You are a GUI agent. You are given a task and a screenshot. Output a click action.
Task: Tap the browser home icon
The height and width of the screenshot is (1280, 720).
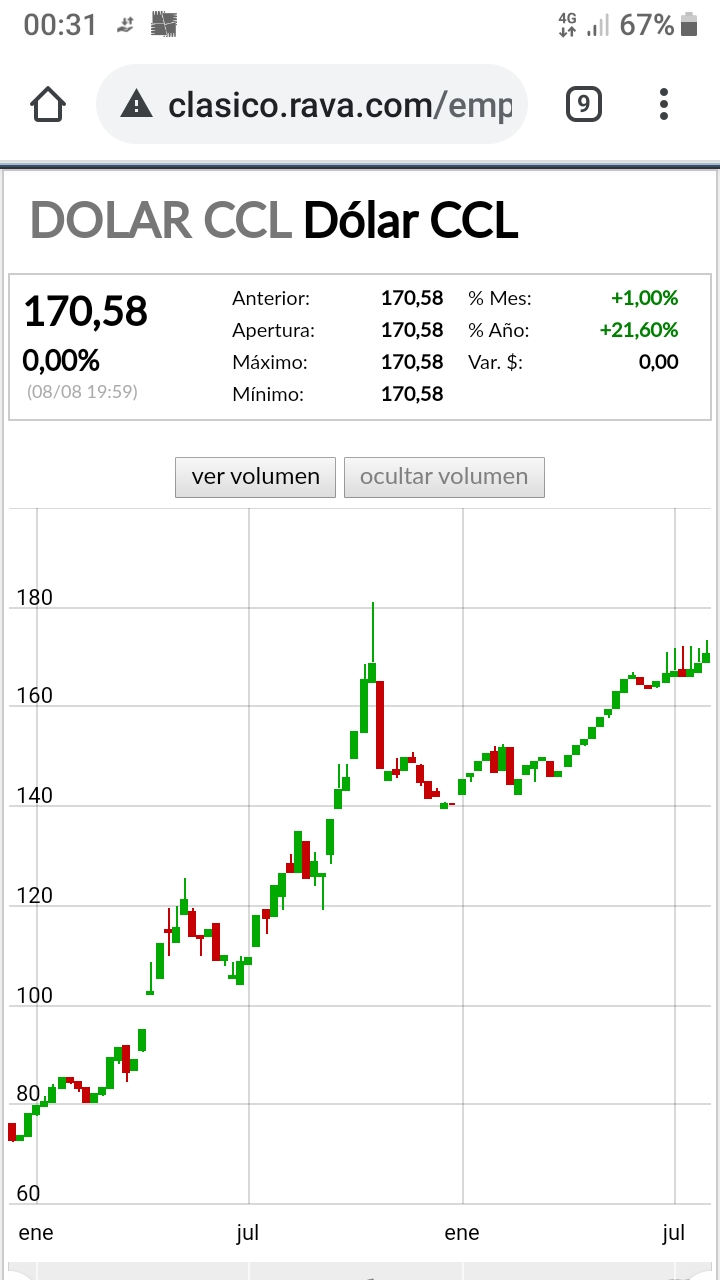tap(48, 104)
